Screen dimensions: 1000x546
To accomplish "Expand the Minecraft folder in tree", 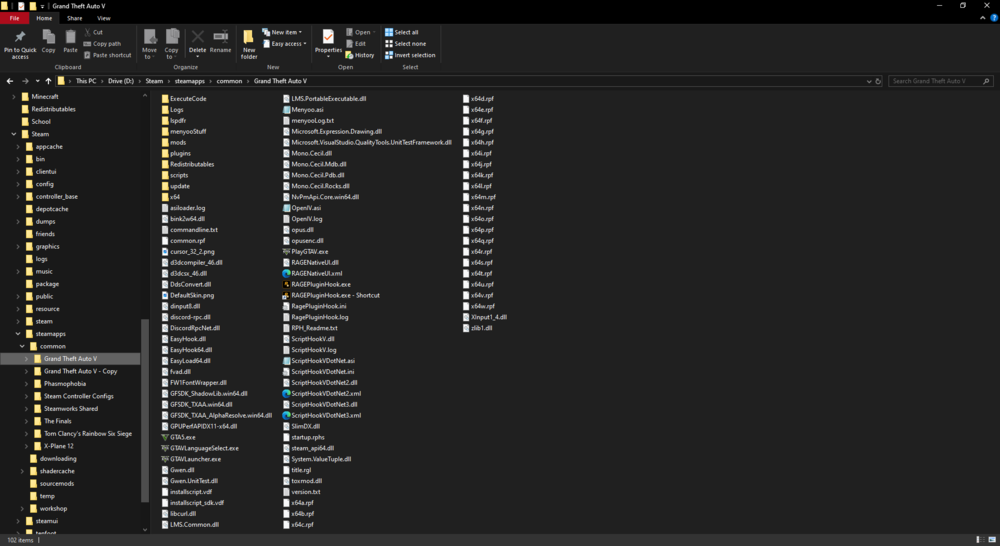I will [x=13, y=96].
